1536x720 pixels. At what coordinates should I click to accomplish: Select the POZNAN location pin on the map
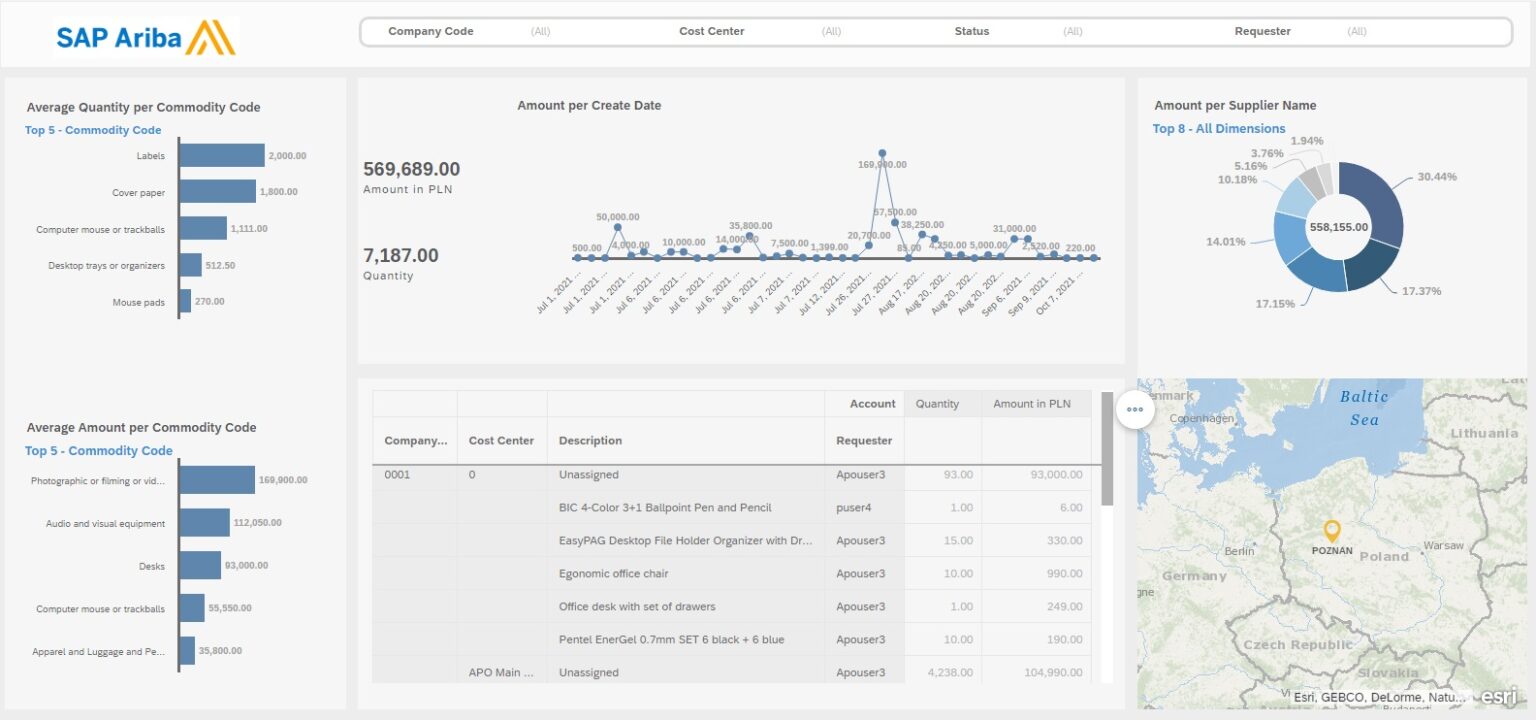pyautogui.click(x=1334, y=532)
